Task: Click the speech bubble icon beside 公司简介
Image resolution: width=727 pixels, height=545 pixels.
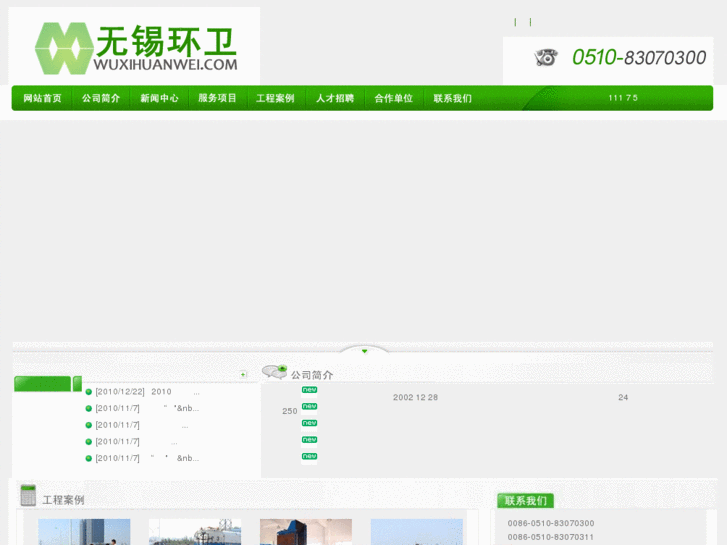Action: (x=275, y=372)
